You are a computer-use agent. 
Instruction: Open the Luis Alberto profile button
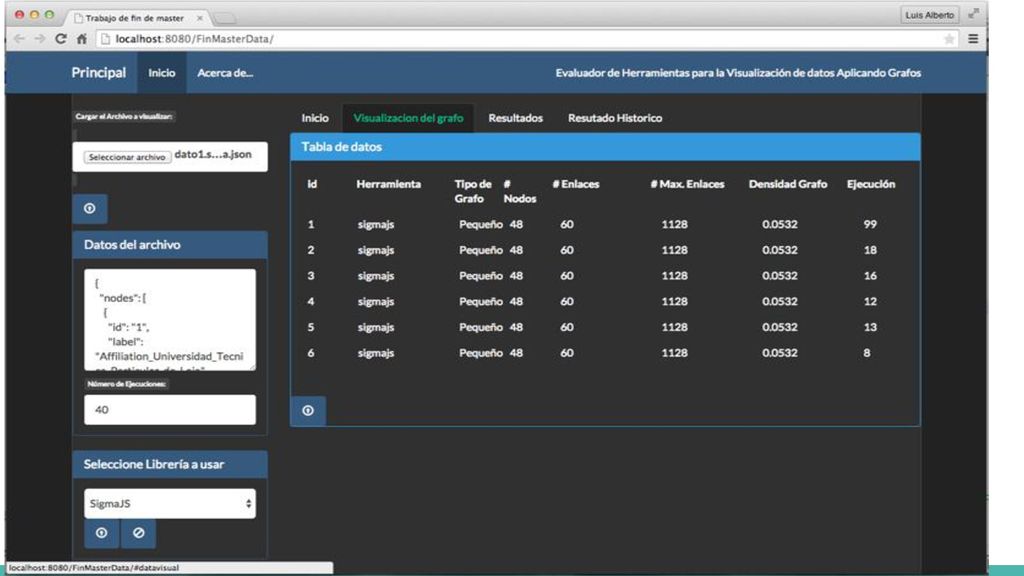coord(929,14)
